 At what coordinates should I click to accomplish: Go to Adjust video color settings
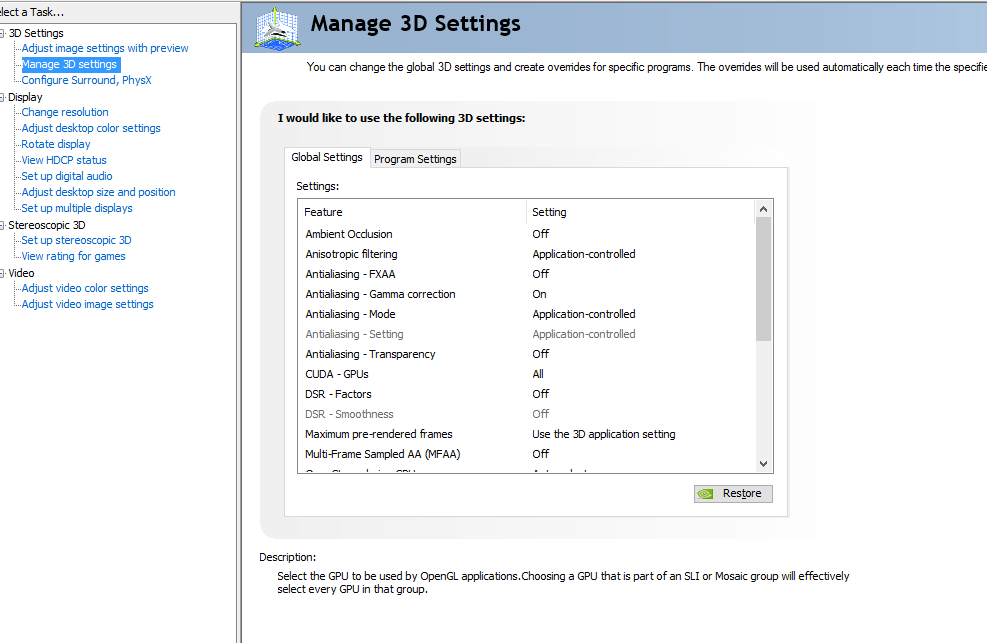85,288
